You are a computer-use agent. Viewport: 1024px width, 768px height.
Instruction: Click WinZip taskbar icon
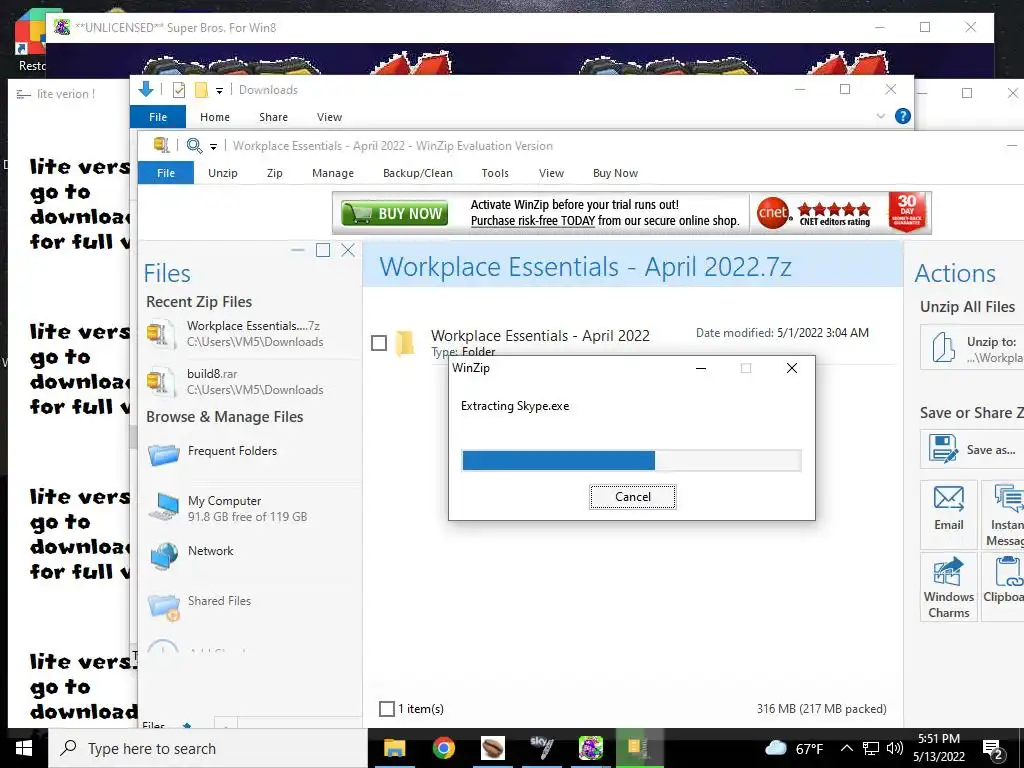click(639, 748)
